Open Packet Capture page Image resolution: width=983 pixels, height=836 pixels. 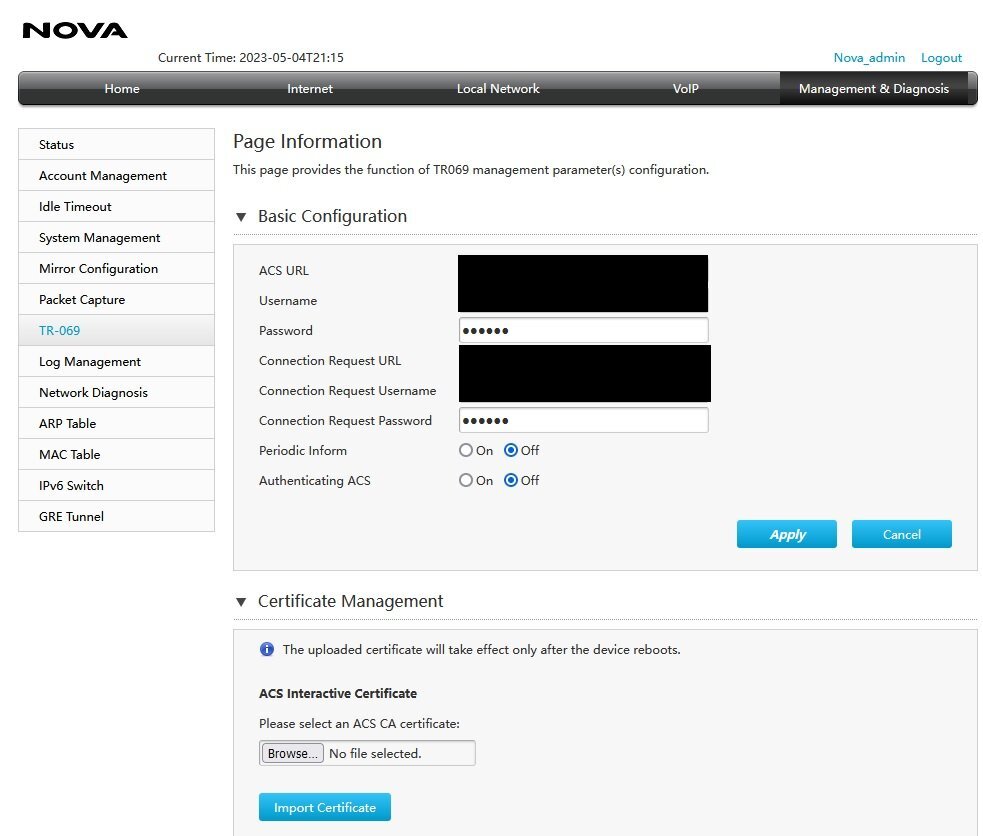coord(117,300)
